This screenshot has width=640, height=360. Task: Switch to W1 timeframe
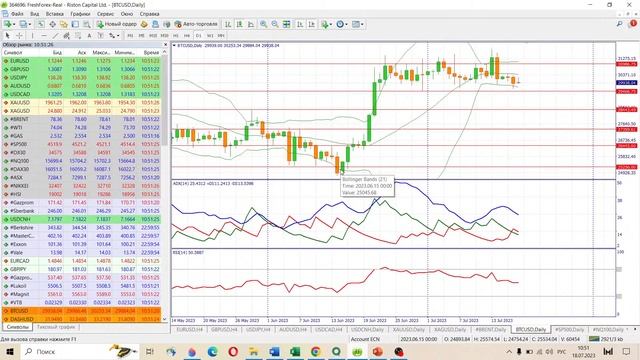[x=209, y=36]
